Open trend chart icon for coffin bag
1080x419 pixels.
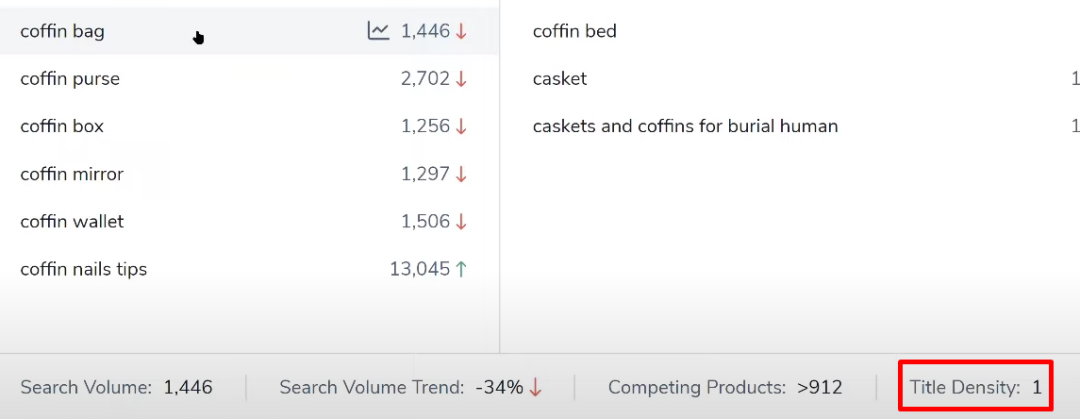(x=378, y=31)
